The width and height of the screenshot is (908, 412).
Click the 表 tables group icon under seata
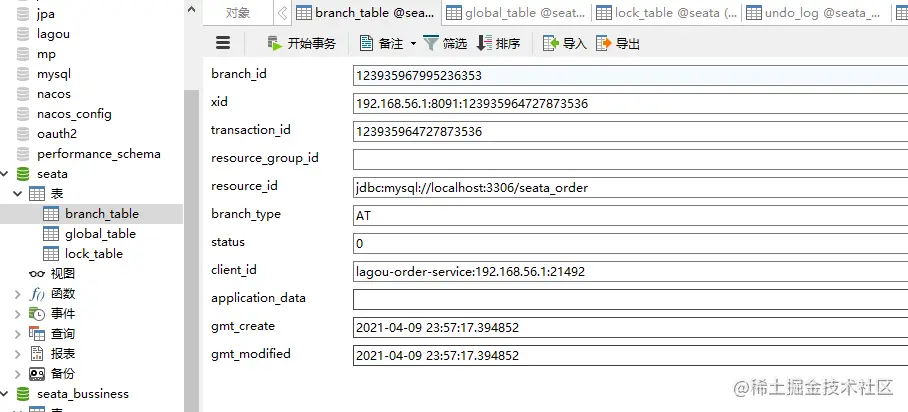37,194
